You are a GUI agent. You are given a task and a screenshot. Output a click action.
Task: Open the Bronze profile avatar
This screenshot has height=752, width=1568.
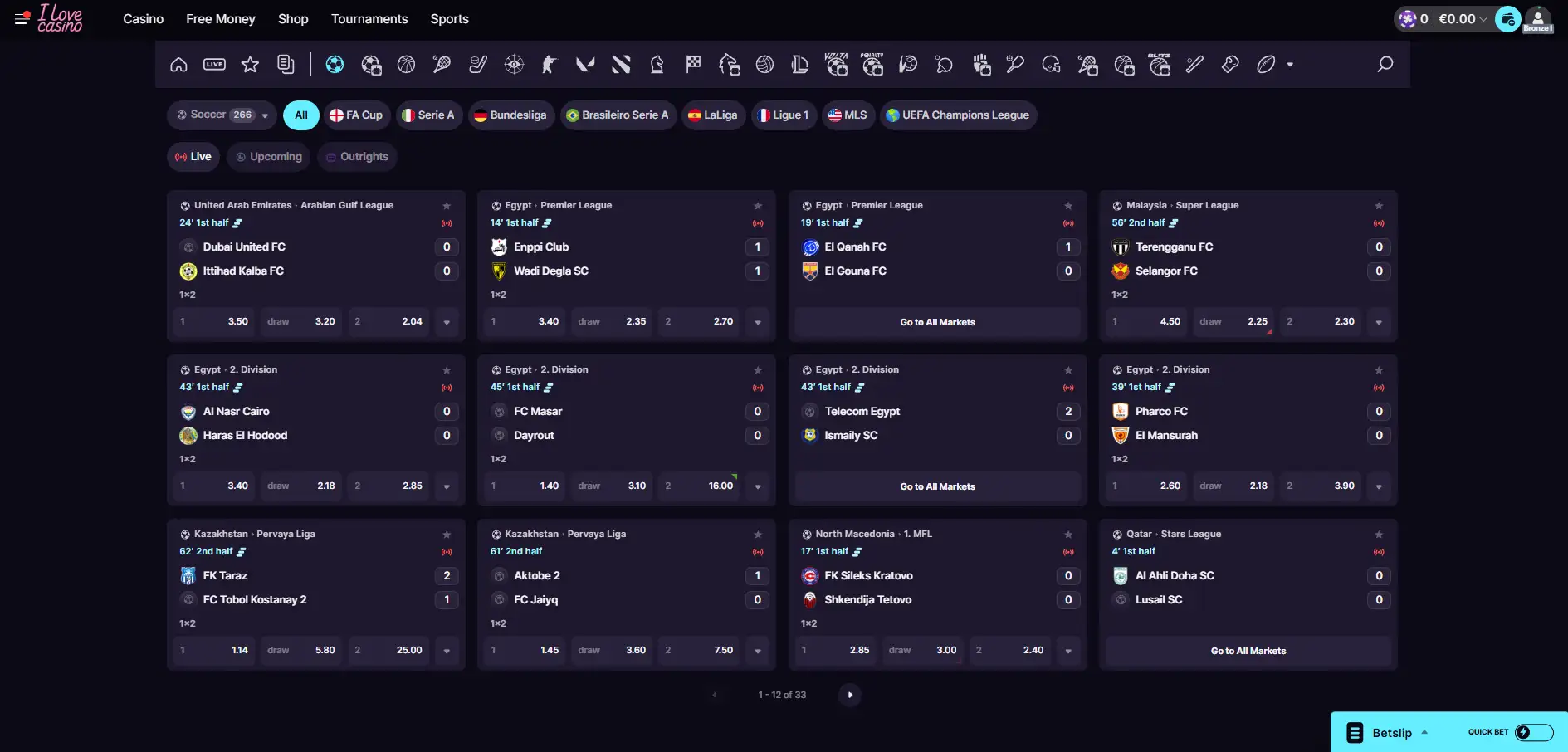click(x=1538, y=19)
